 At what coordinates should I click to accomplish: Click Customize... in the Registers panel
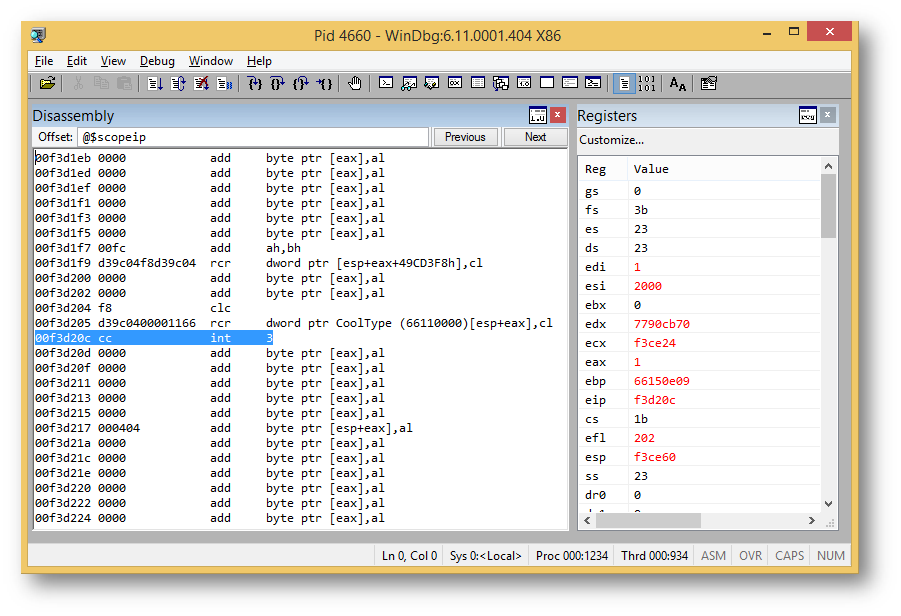point(611,140)
